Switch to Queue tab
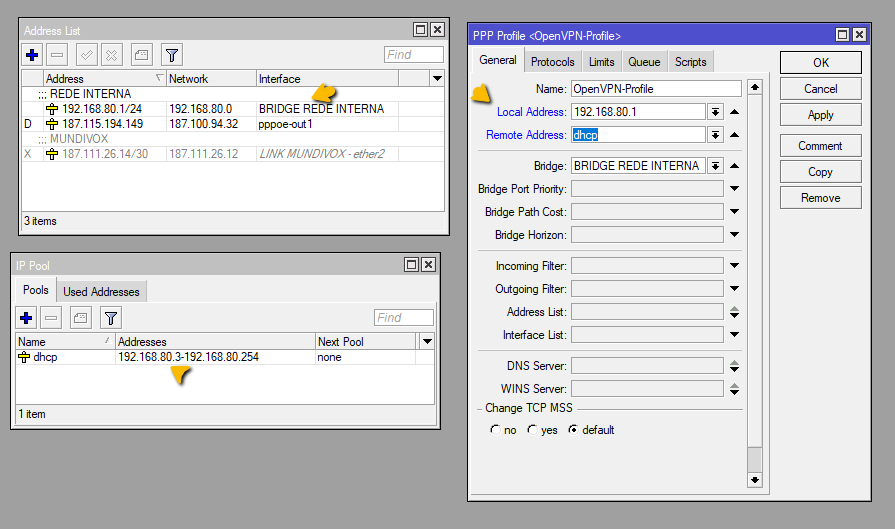Viewport: 895px width, 529px height. click(644, 62)
